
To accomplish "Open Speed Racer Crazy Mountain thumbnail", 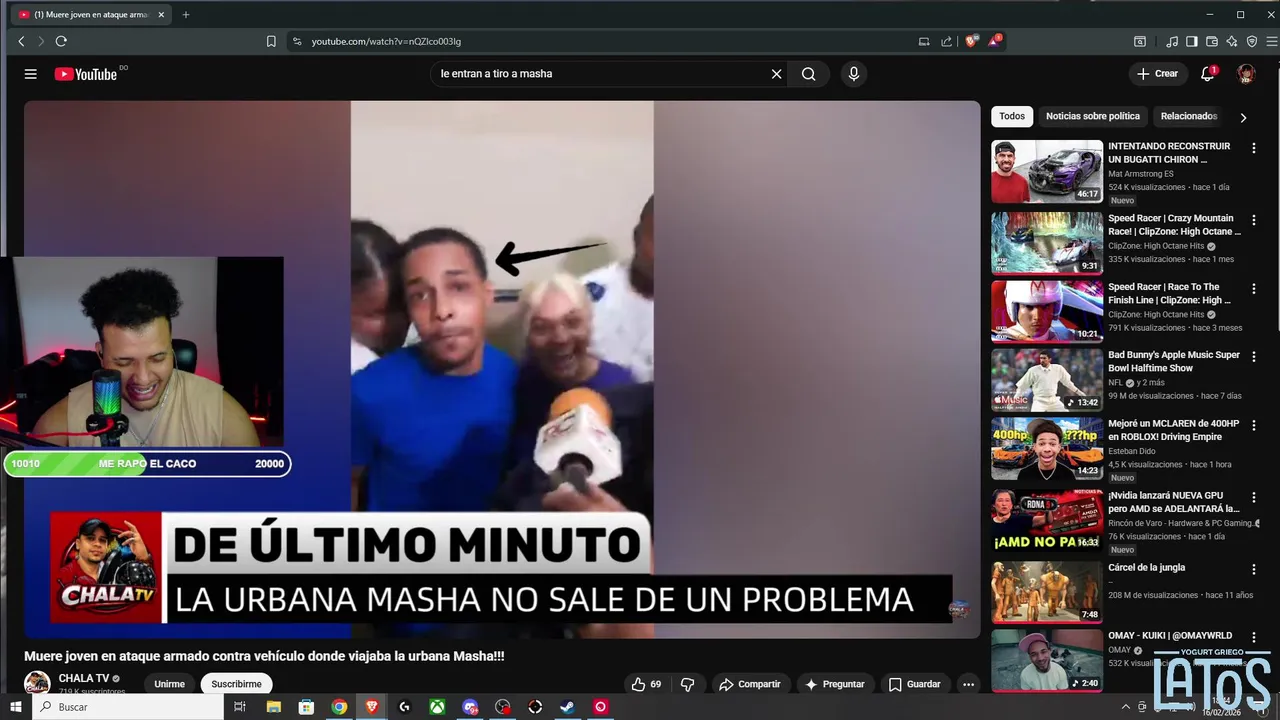I will [x=1047, y=243].
